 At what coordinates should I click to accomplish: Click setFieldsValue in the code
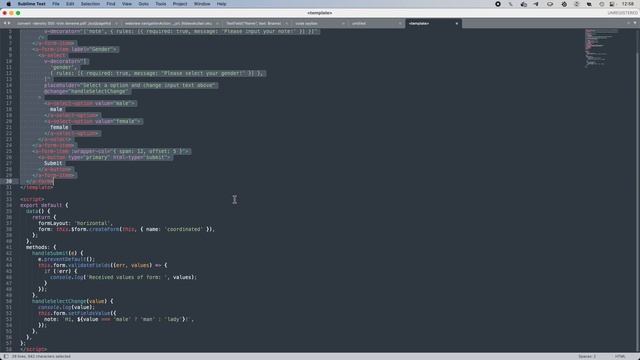pos(89,313)
